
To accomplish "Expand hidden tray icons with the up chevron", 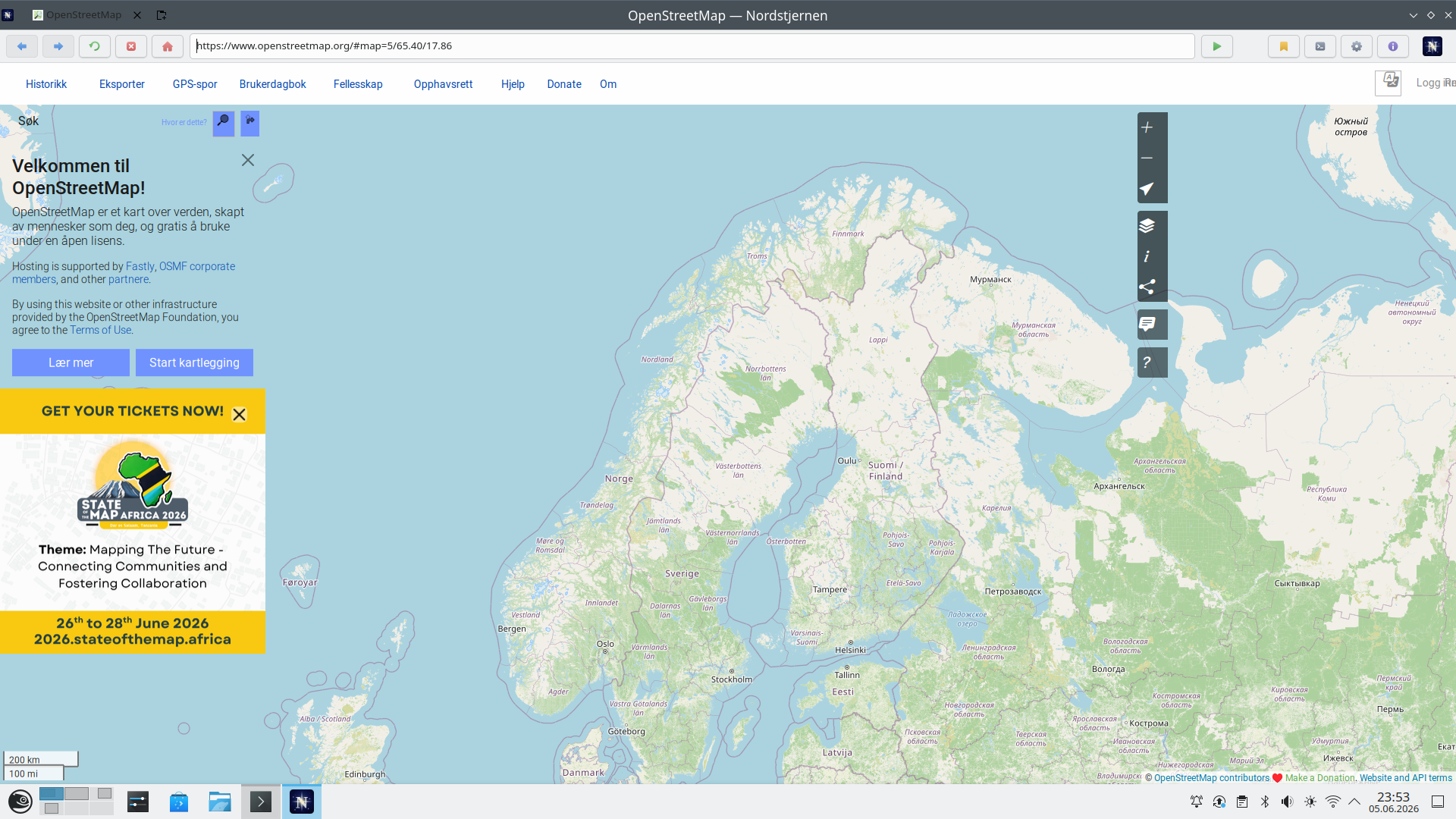I will click(x=1354, y=802).
